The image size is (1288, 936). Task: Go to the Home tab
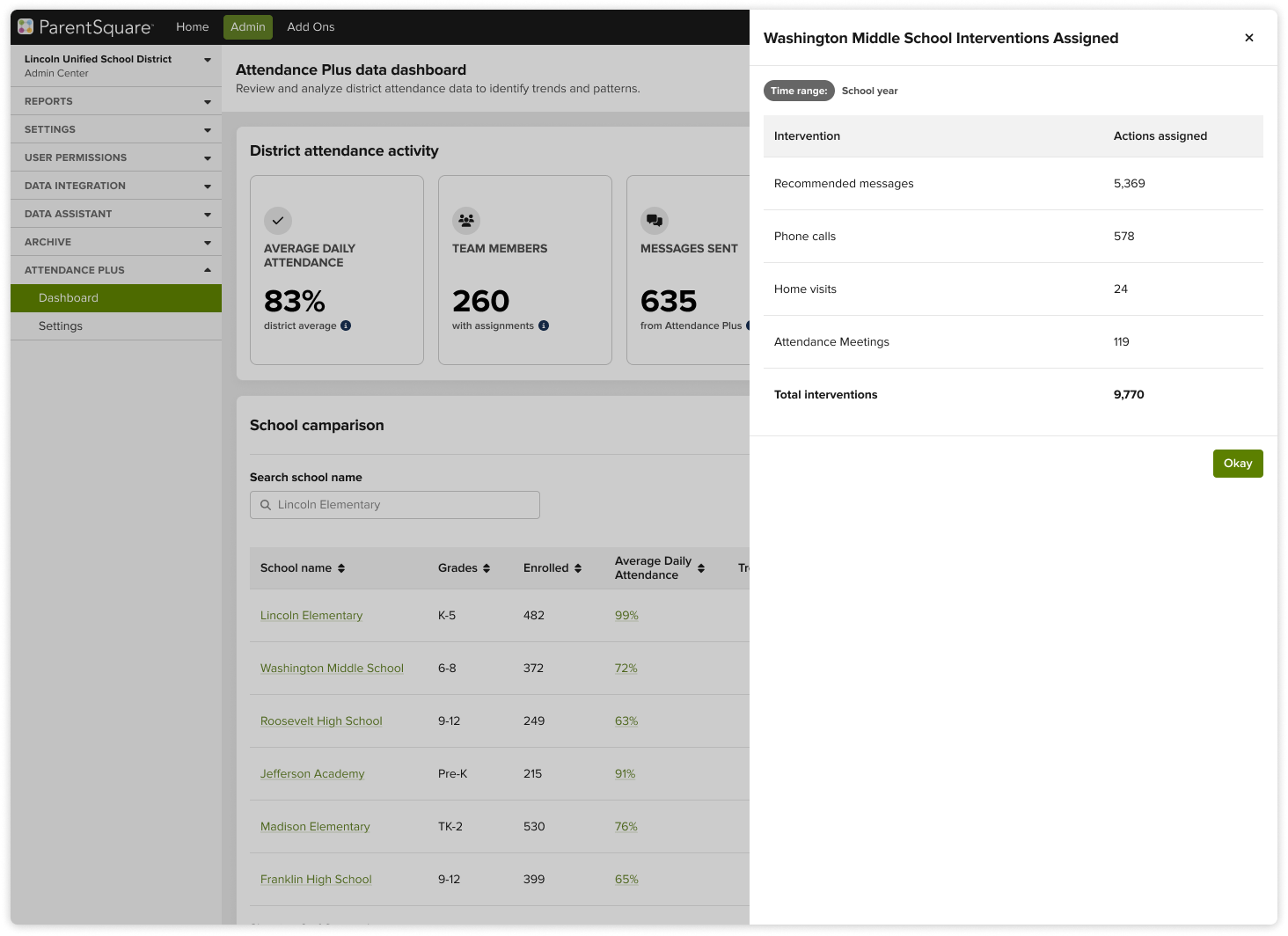coord(192,27)
